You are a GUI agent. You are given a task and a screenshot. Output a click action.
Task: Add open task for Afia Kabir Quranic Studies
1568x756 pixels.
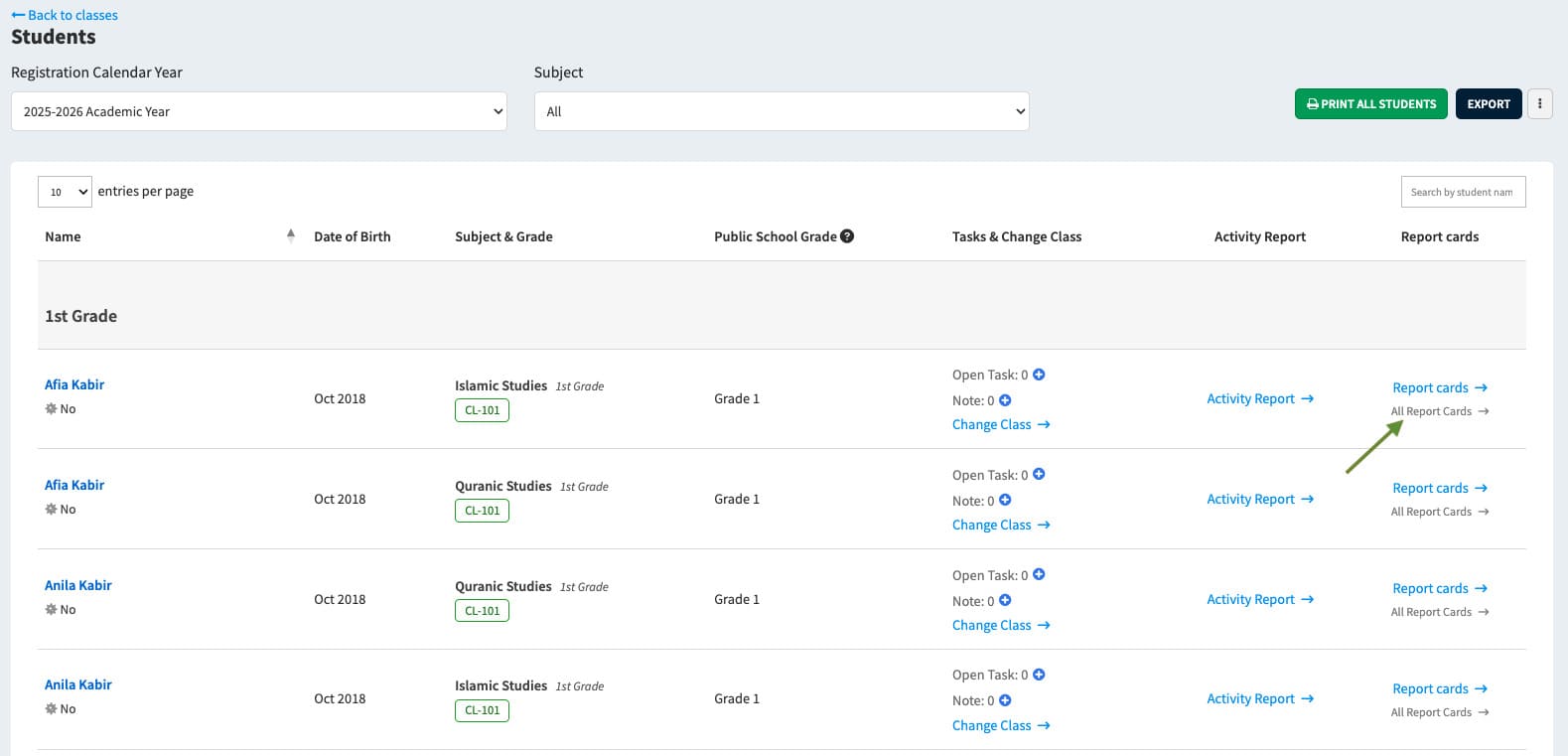pos(1039,475)
